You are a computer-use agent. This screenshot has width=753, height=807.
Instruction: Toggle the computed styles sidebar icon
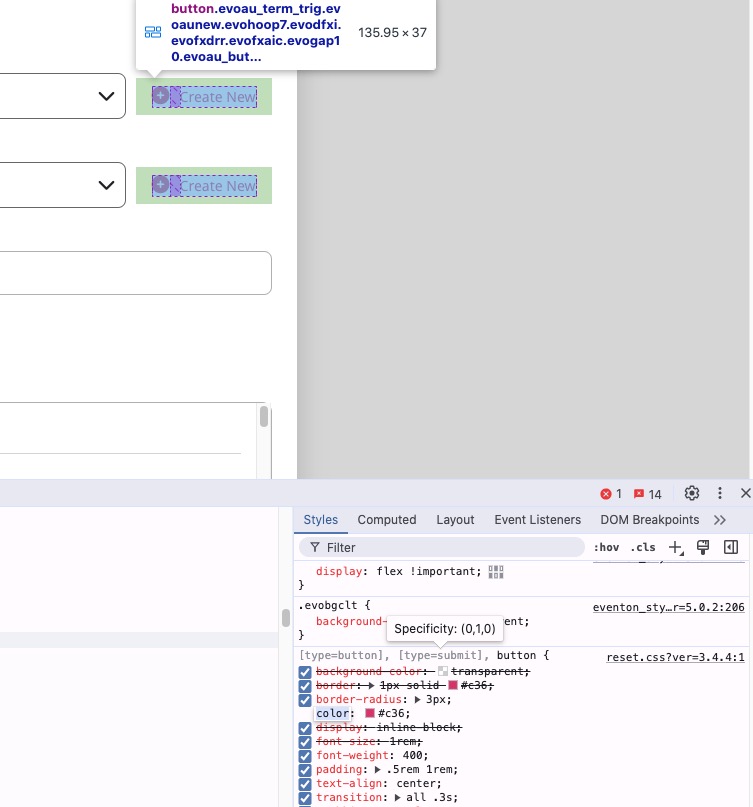coord(731,547)
